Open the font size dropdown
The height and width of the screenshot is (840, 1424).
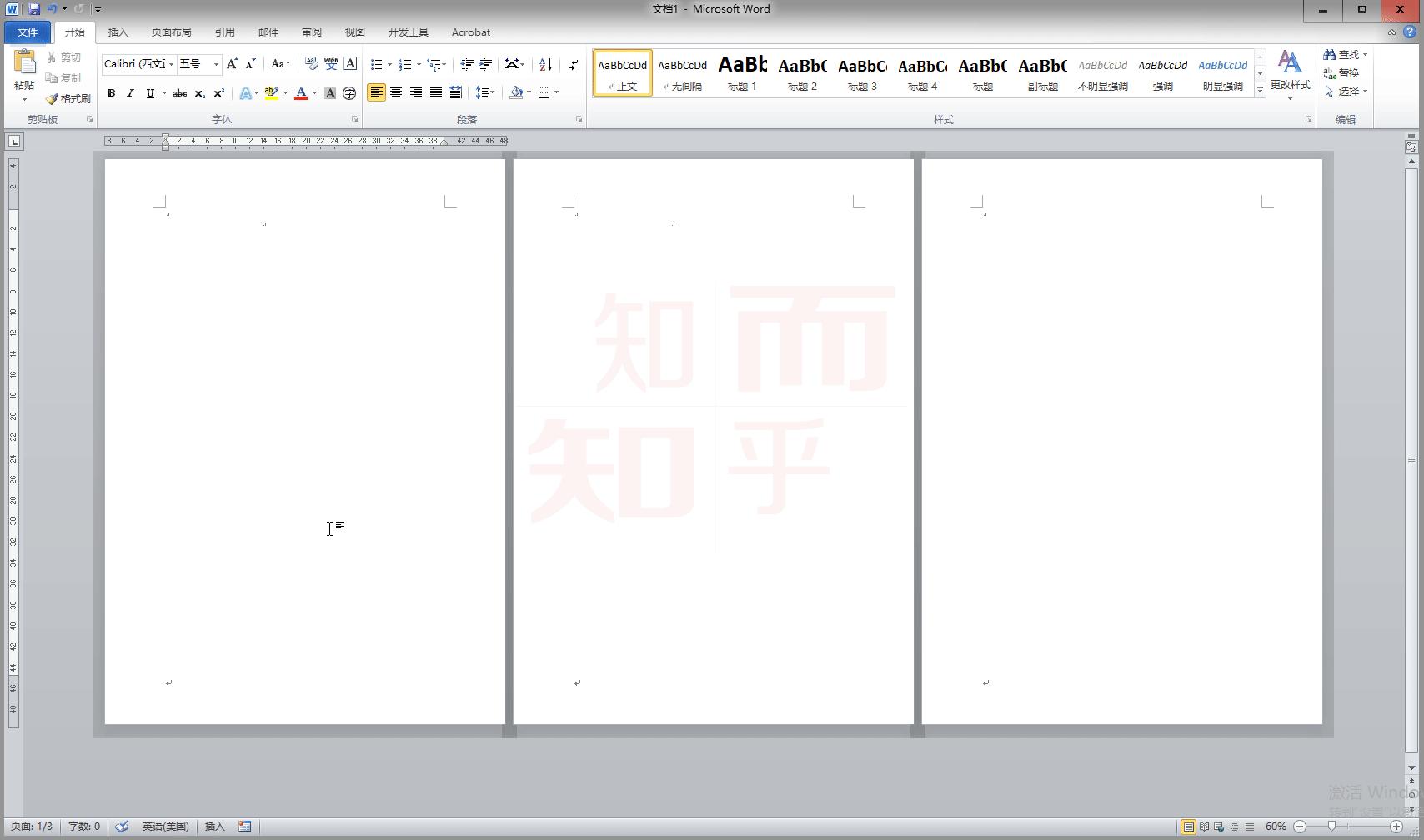pos(215,64)
